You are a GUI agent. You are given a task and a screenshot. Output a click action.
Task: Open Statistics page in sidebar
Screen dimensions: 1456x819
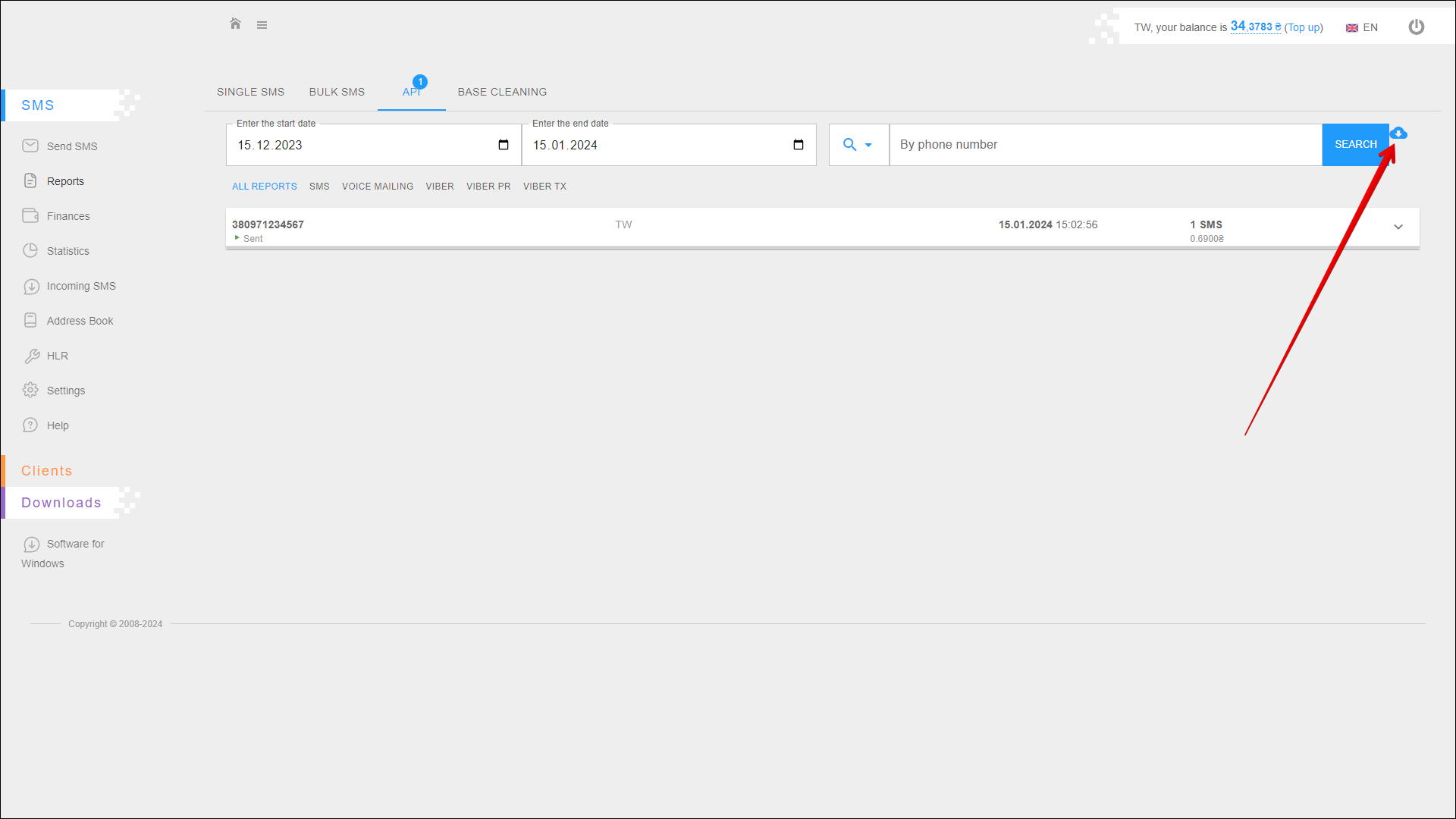[x=67, y=251]
